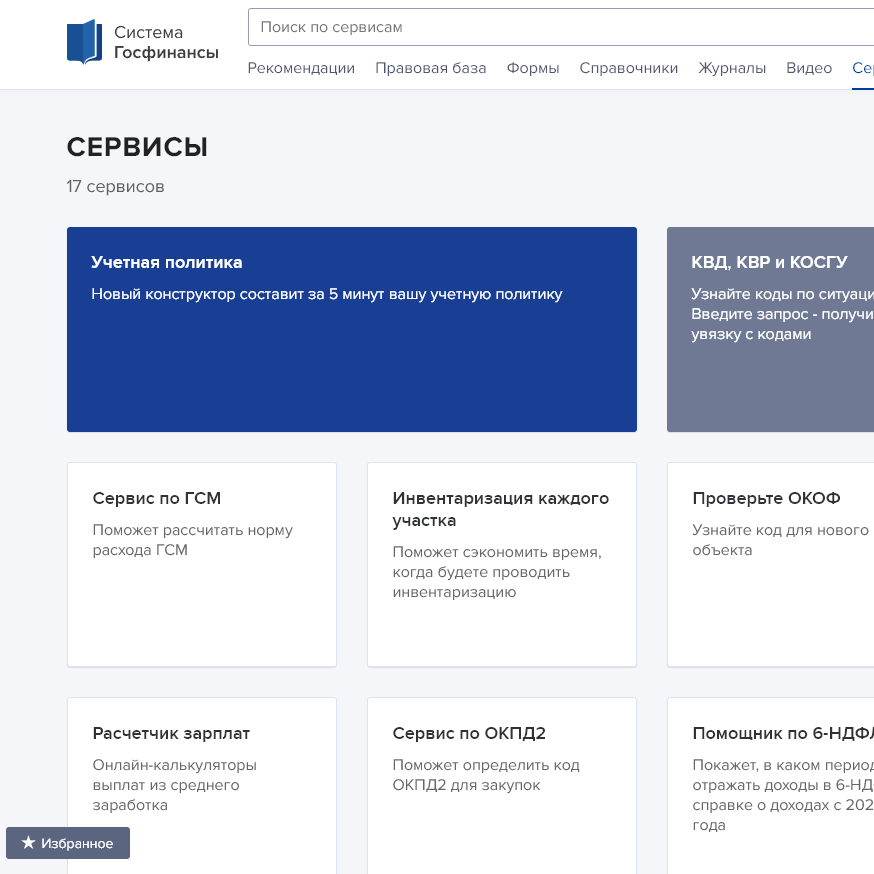Focus the Поиск по сервисам search field
Image resolution: width=874 pixels, height=874 pixels.
[561, 27]
